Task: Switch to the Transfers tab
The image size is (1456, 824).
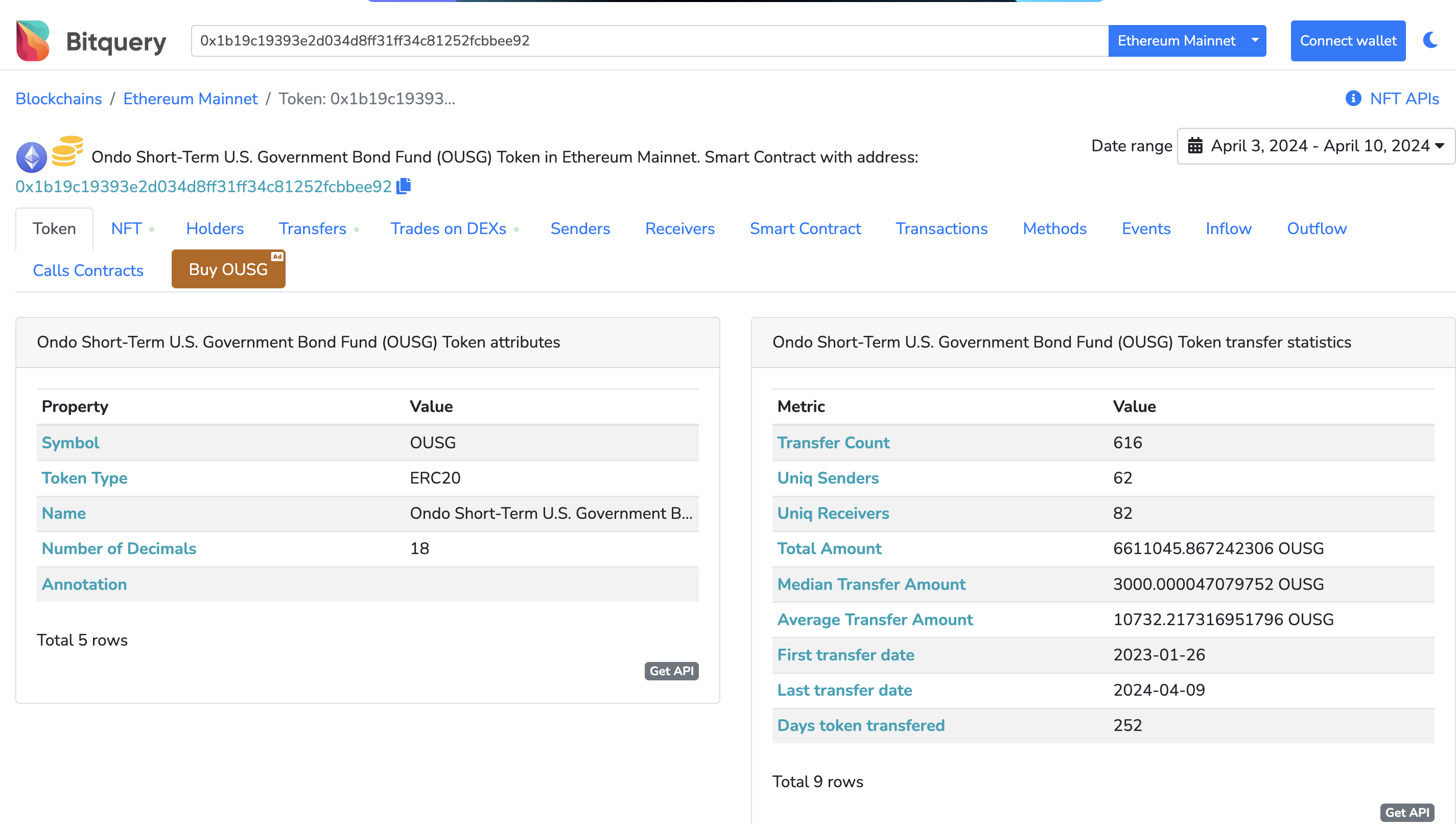Action: pyautogui.click(x=313, y=228)
